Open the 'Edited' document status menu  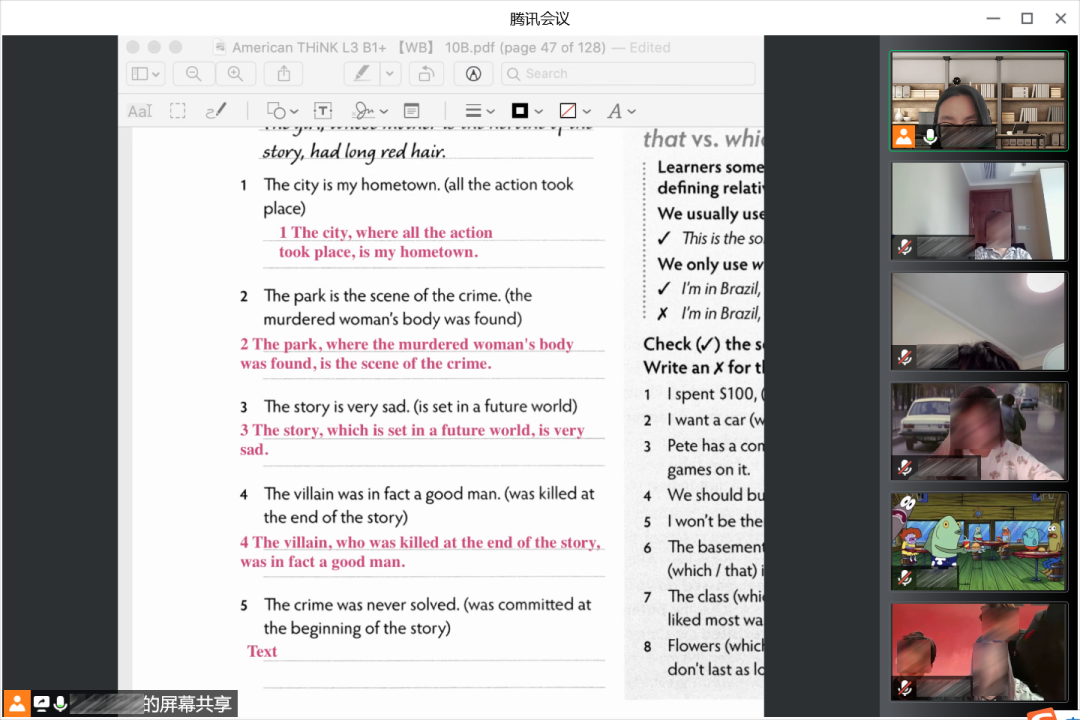650,48
